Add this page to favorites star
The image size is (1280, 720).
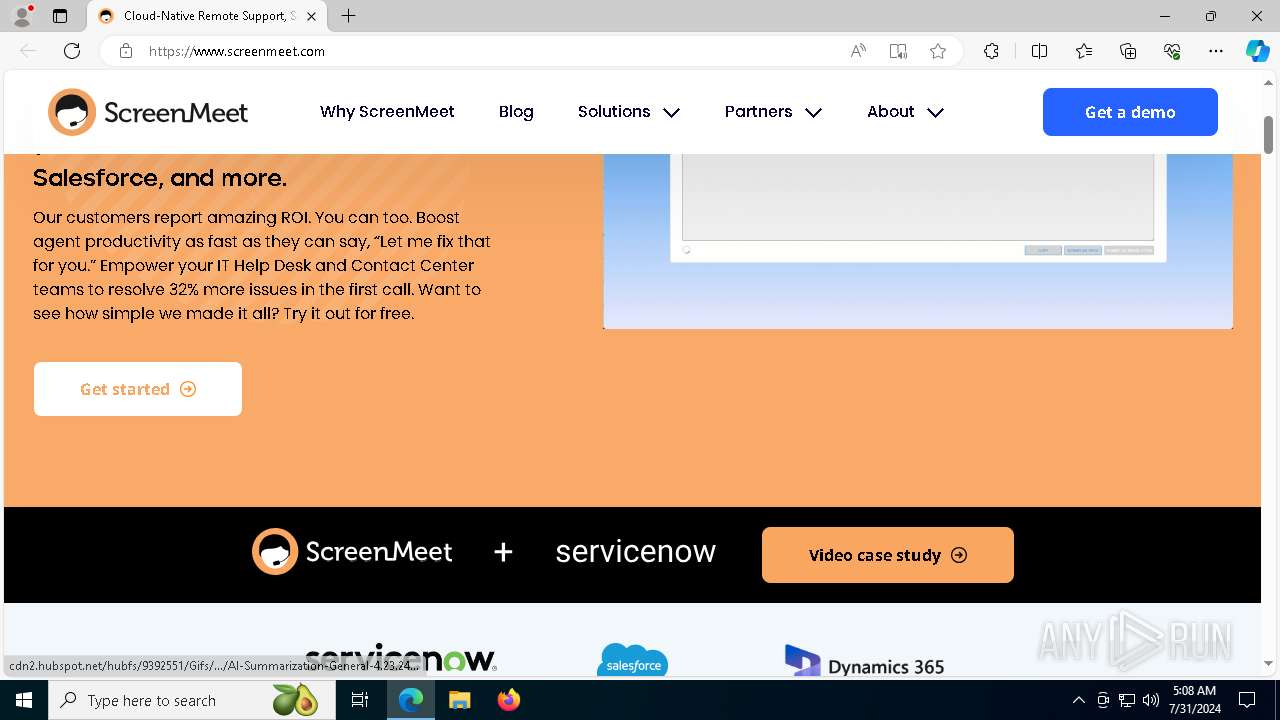[x=938, y=51]
